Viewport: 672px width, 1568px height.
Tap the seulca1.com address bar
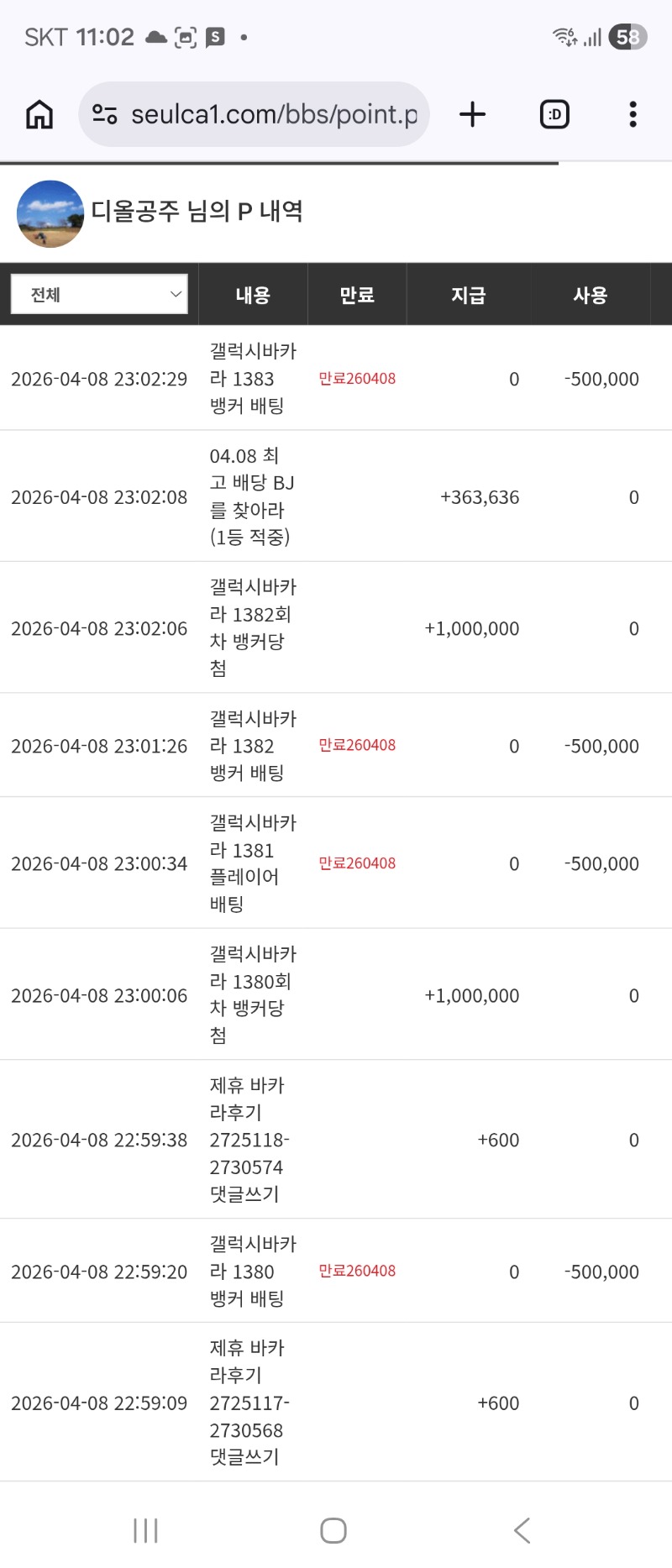point(273,114)
